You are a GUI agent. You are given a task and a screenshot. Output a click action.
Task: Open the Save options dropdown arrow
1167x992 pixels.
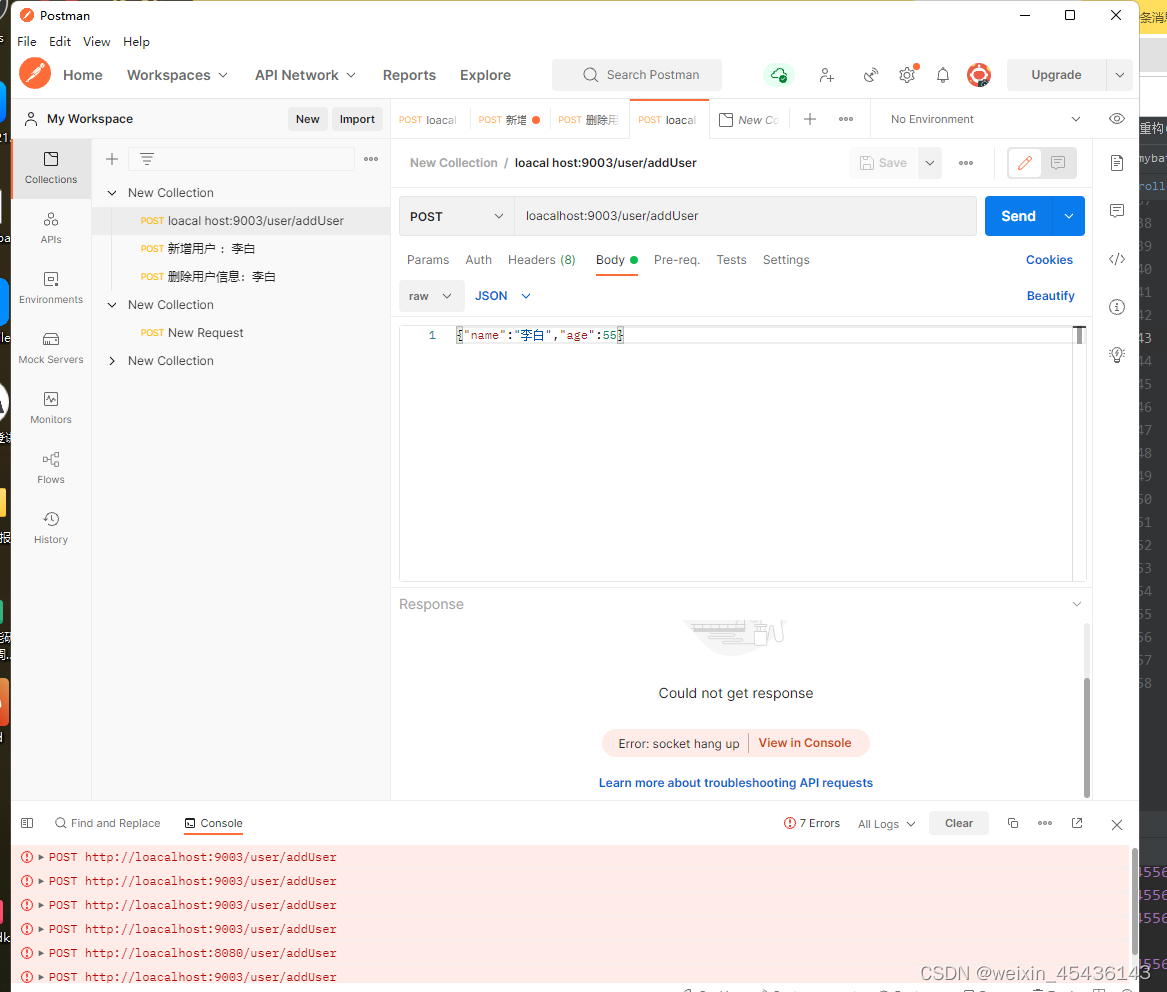coord(930,163)
